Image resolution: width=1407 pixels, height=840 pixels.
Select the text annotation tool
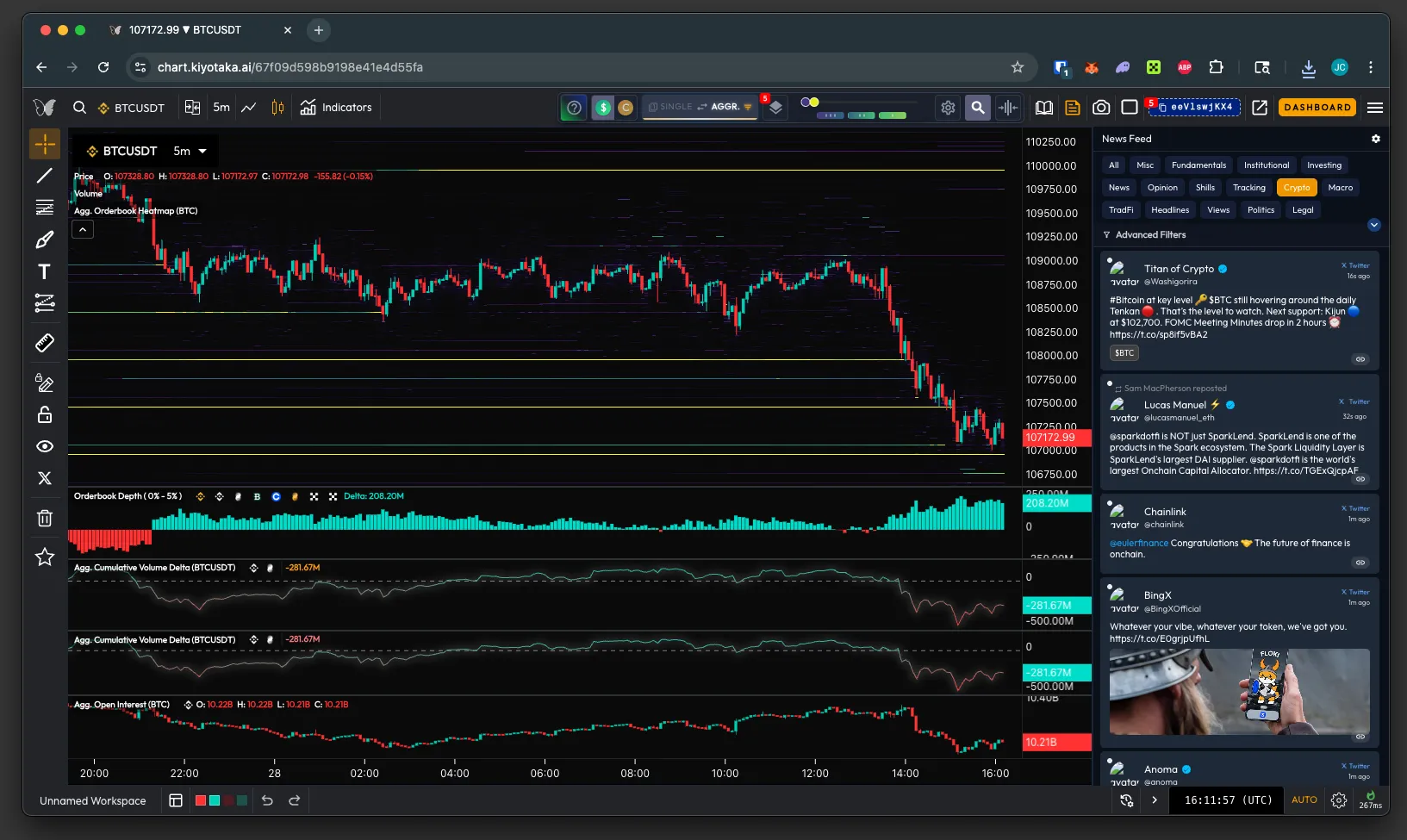[x=44, y=271]
